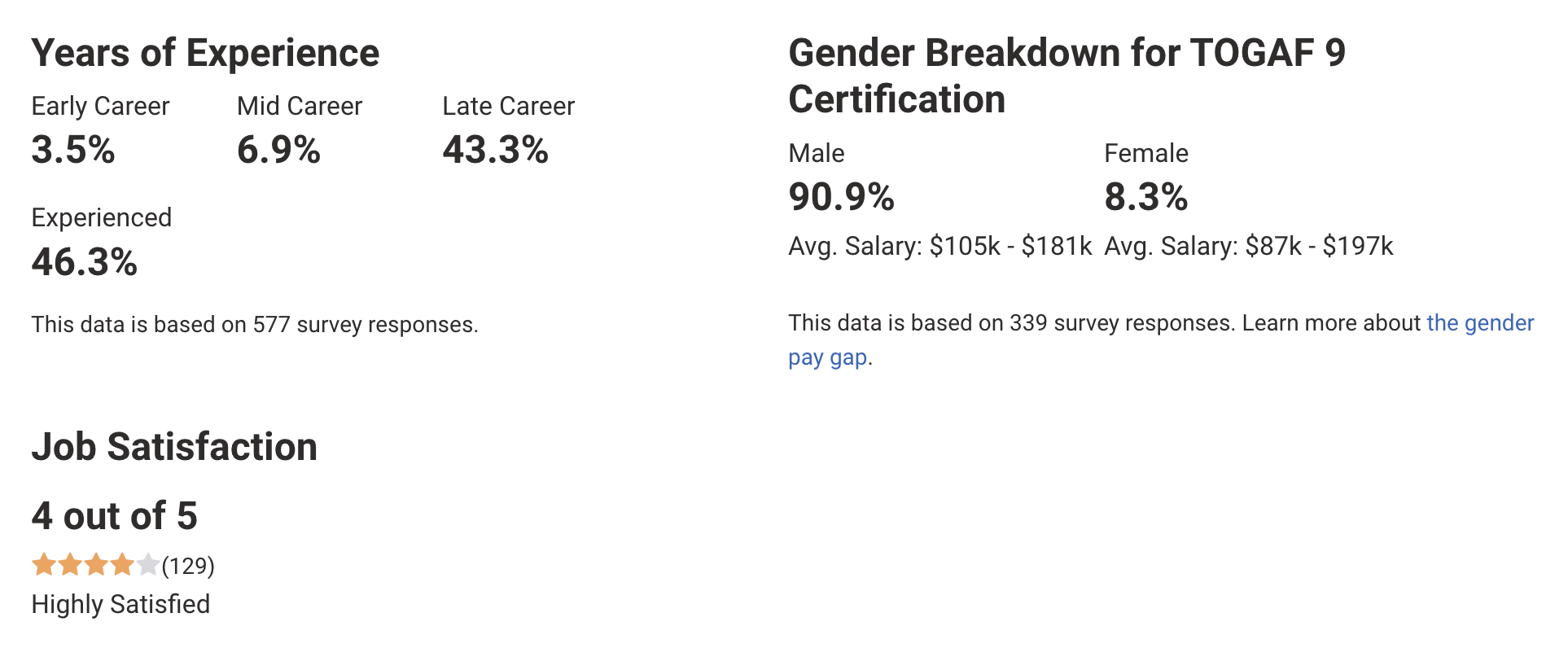Open the gender pay gap link
This screenshot has width=1568, height=648.
click(1480, 323)
